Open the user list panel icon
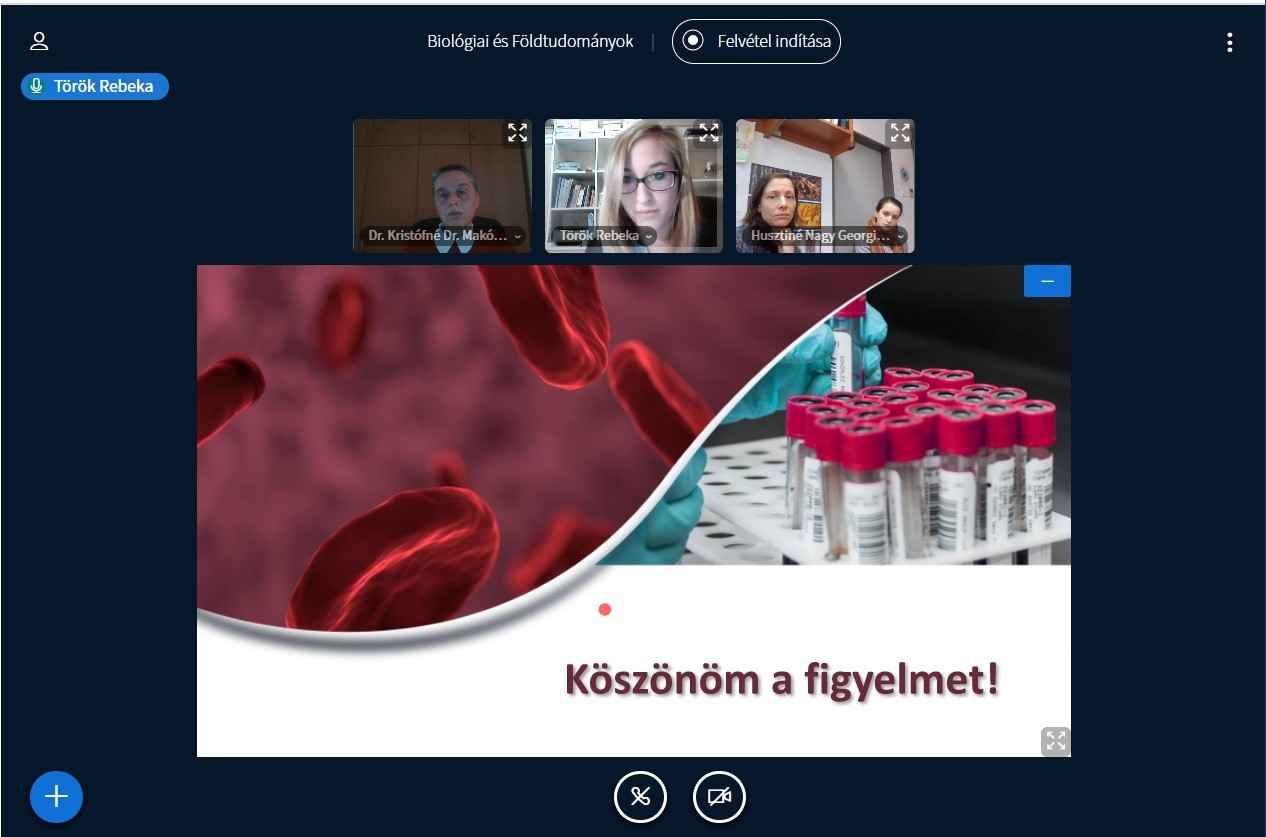This screenshot has height=837, width=1266. pos(39,42)
